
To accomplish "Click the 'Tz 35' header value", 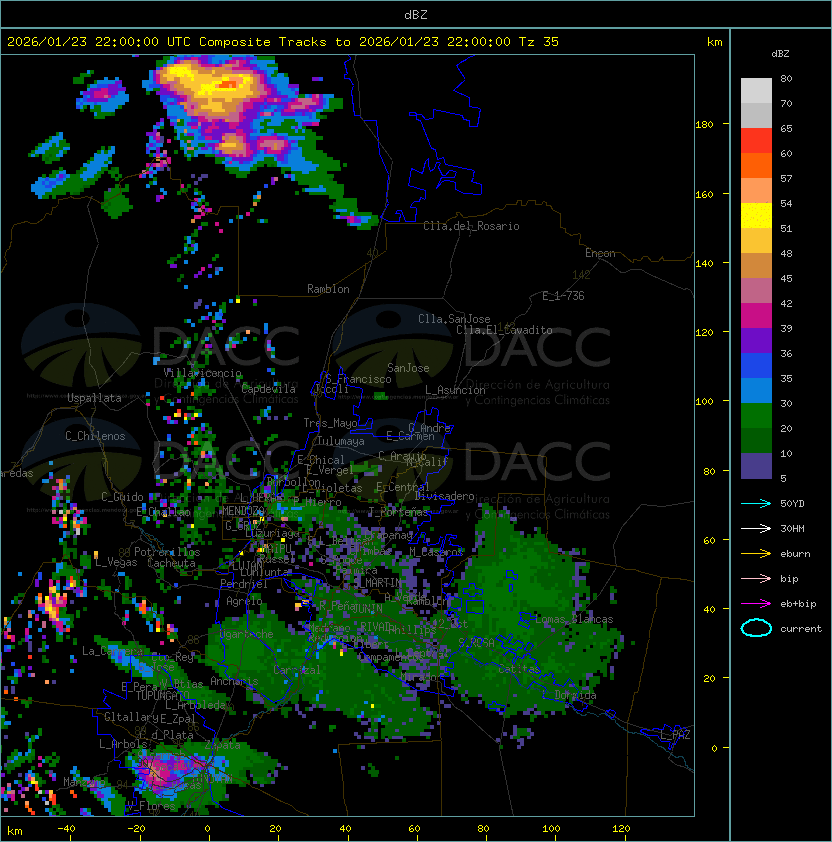I will tap(539, 42).
